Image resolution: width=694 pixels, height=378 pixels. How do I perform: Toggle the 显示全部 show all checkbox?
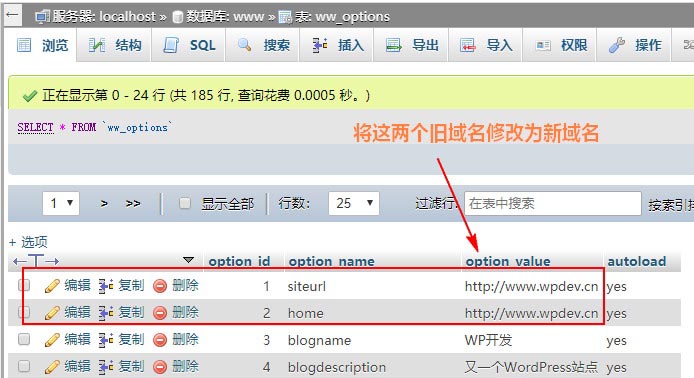tap(185, 203)
